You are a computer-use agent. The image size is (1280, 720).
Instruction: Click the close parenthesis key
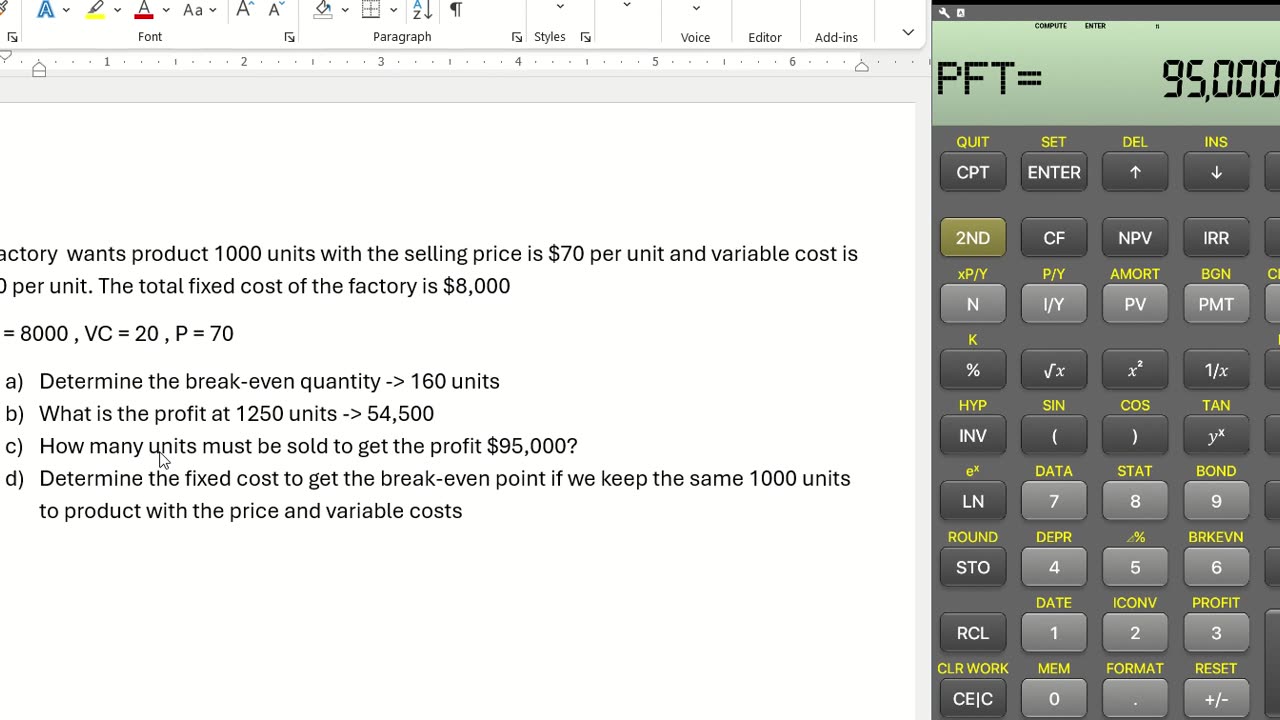(x=1135, y=436)
